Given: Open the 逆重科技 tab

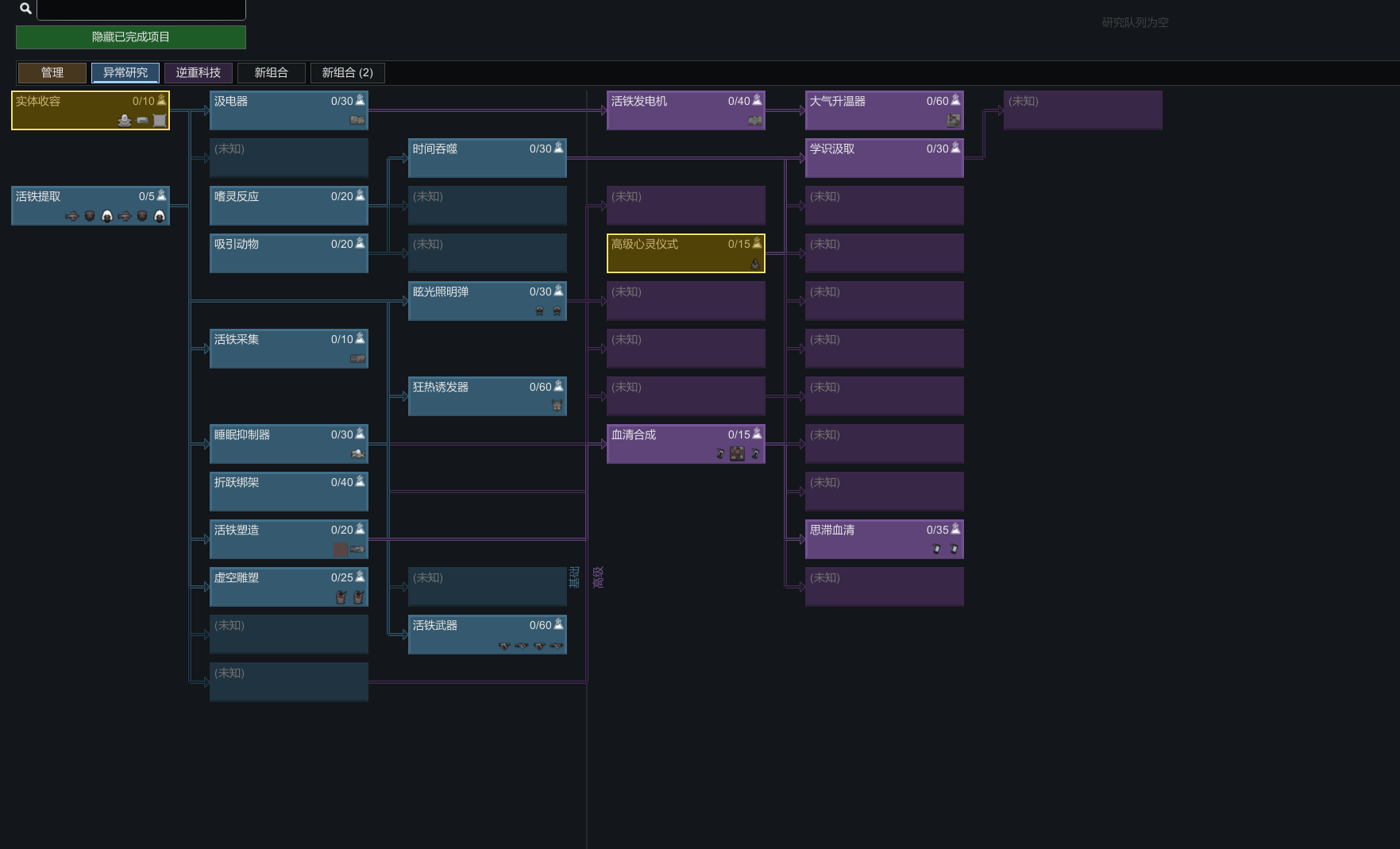Looking at the screenshot, I should [x=199, y=72].
